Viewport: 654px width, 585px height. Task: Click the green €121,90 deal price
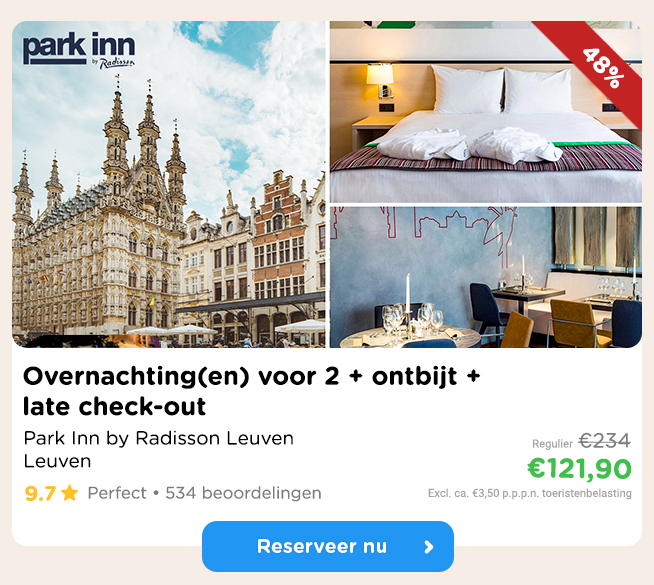tap(579, 469)
